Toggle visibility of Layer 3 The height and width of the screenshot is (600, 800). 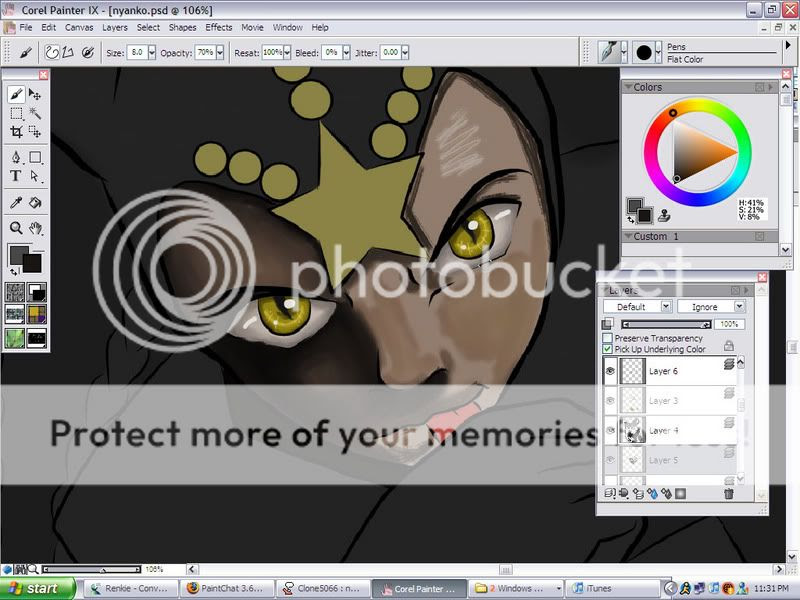(610, 401)
